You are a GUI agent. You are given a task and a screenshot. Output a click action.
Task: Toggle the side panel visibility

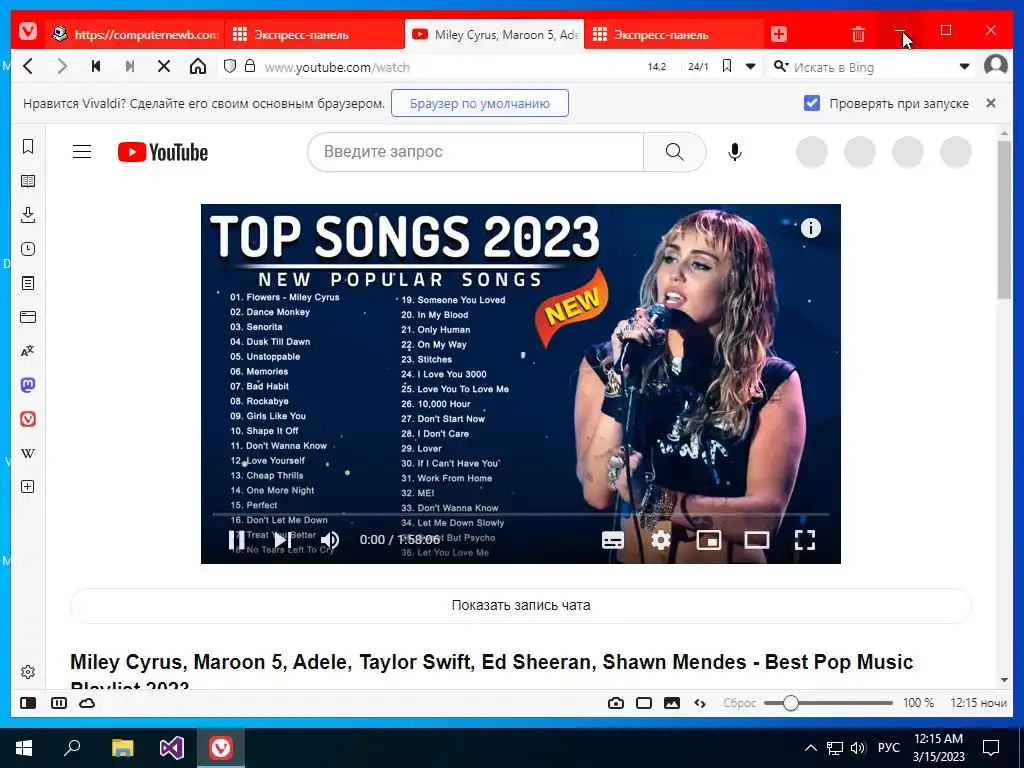(28, 703)
